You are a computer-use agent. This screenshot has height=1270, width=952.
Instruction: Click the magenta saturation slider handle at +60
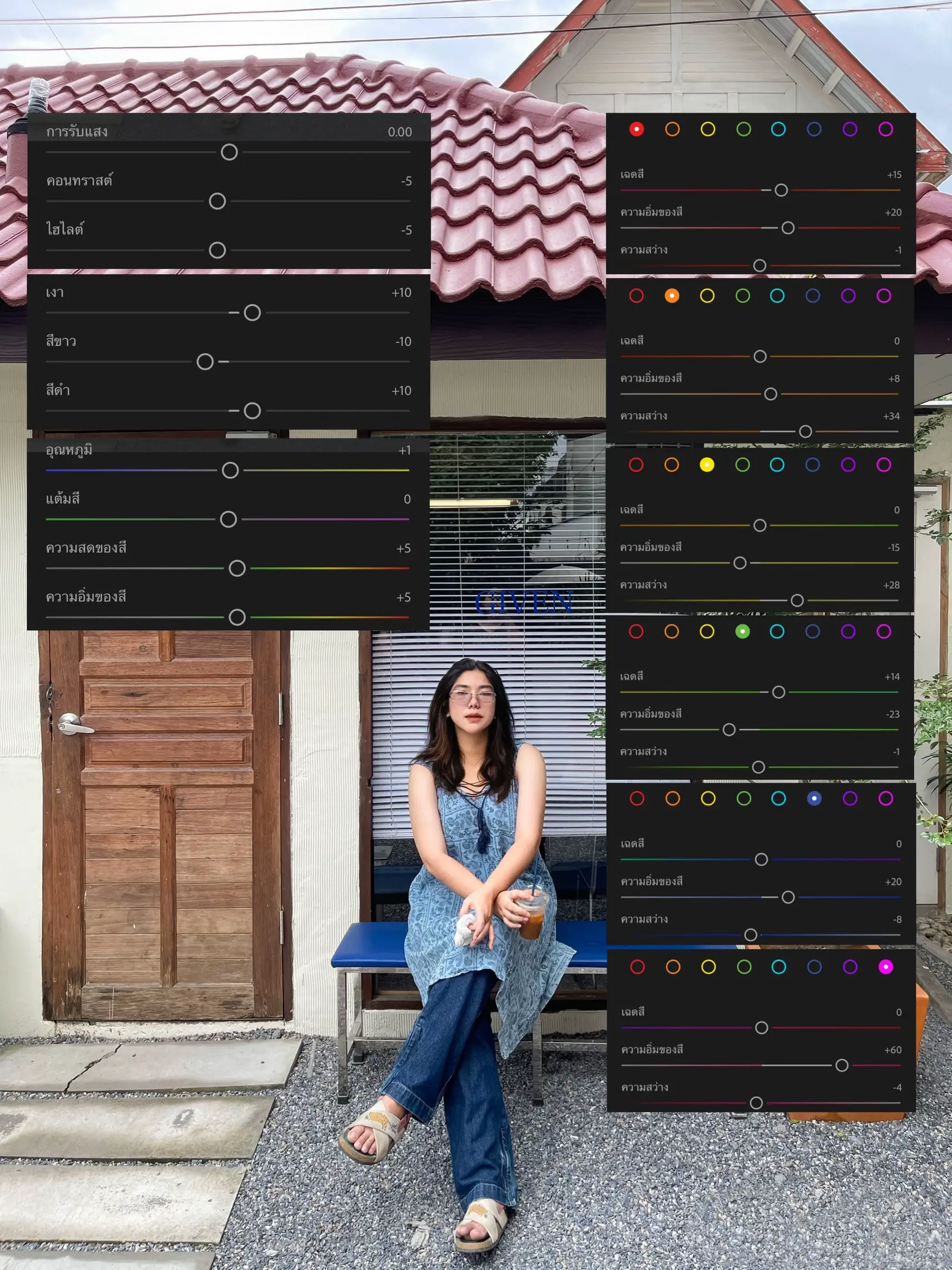coord(842,1066)
